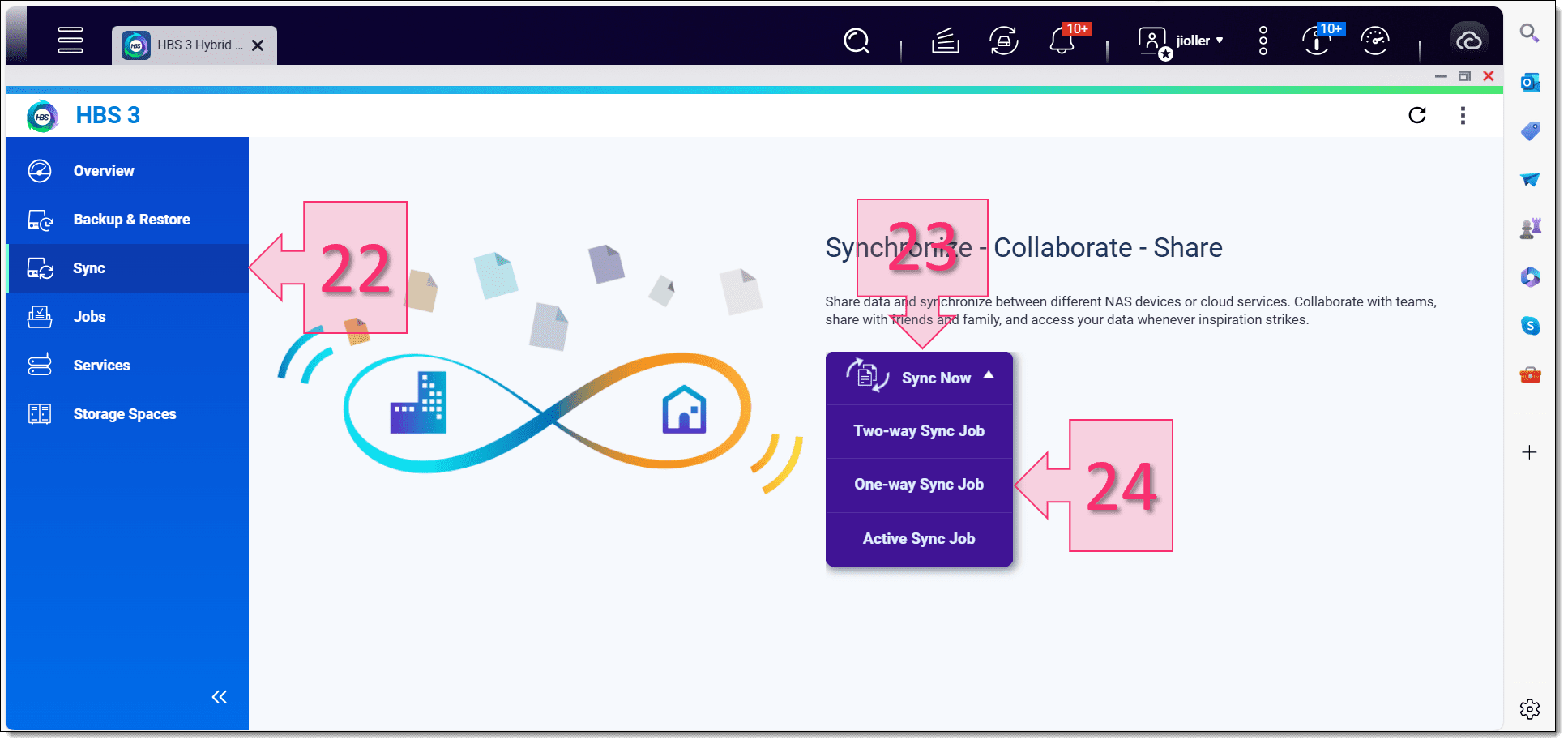Open the Services section
This screenshot has height=744, width=1568.
point(127,366)
